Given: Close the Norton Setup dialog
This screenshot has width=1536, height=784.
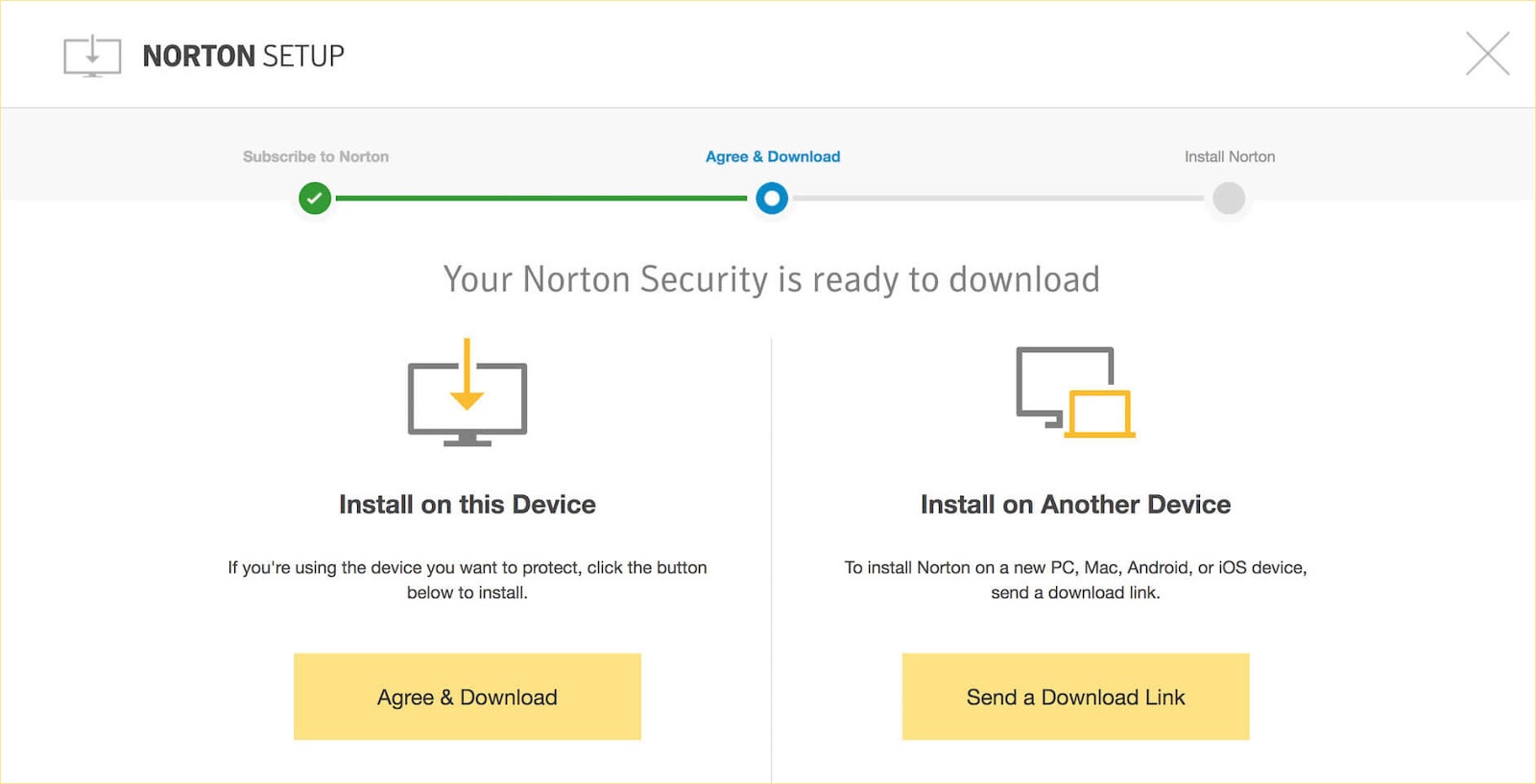Looking at the screenshot, I should [1487, 54].
